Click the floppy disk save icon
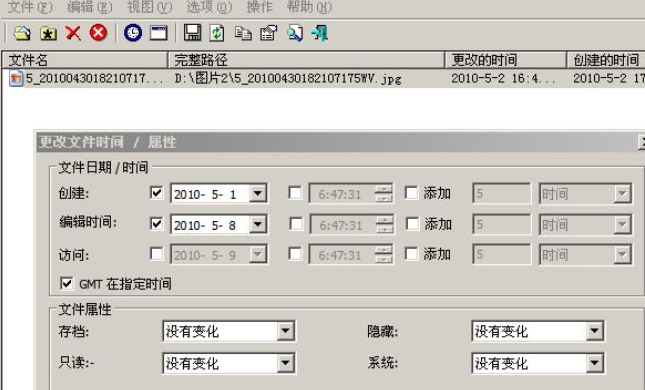Image resolution: width=645 pixels, height=390 pixels. tap(192, 32)
